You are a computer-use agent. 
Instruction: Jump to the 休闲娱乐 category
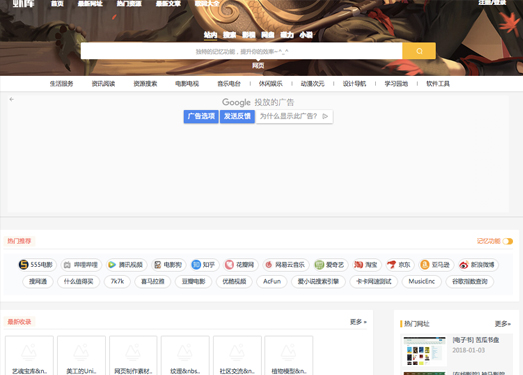271,84
